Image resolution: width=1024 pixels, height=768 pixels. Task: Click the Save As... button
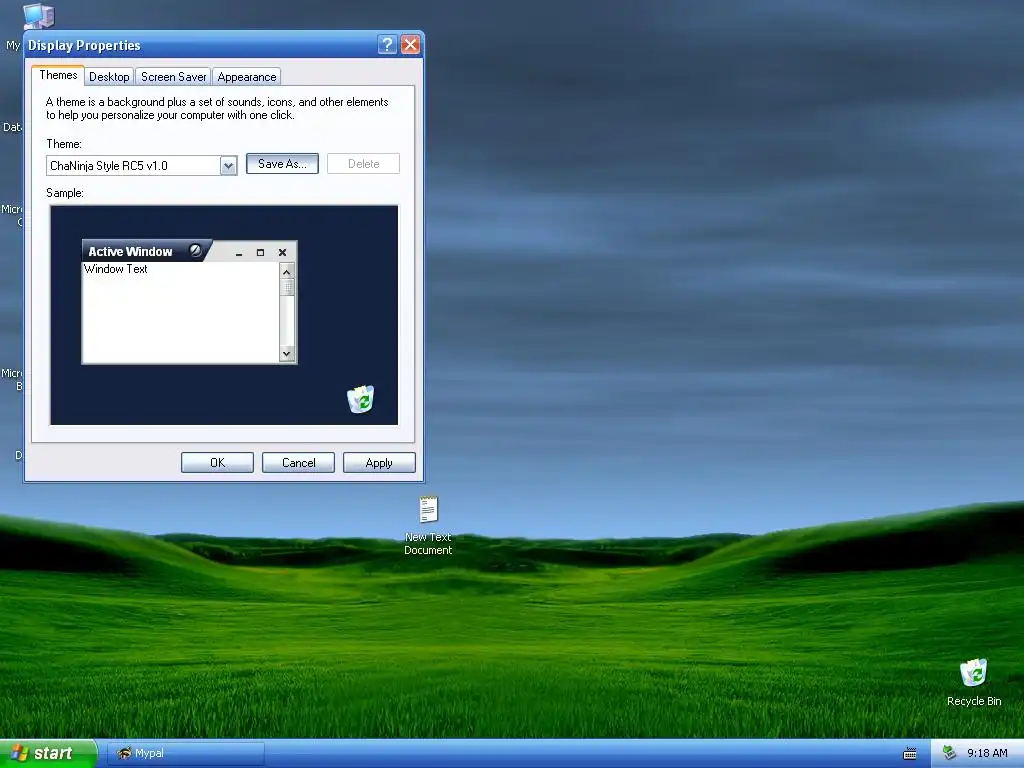tap(282, 164)
